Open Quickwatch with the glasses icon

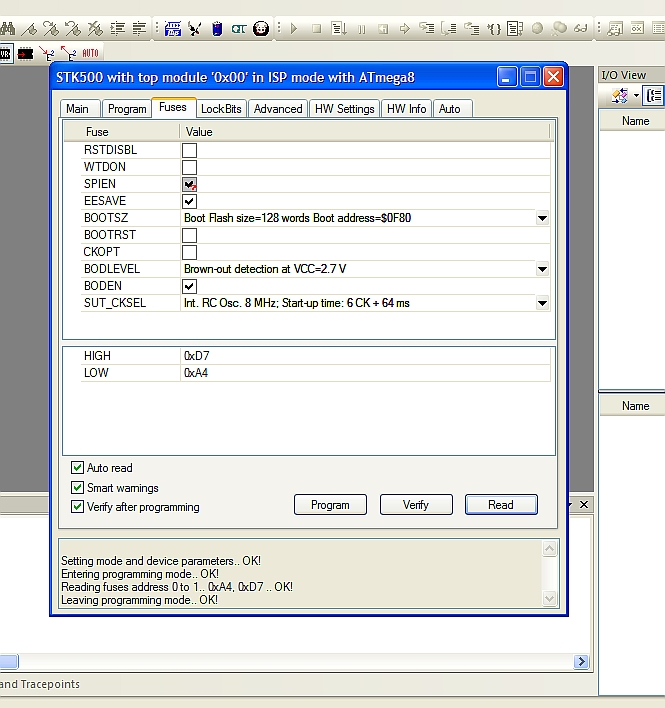(x=581, y=29)
